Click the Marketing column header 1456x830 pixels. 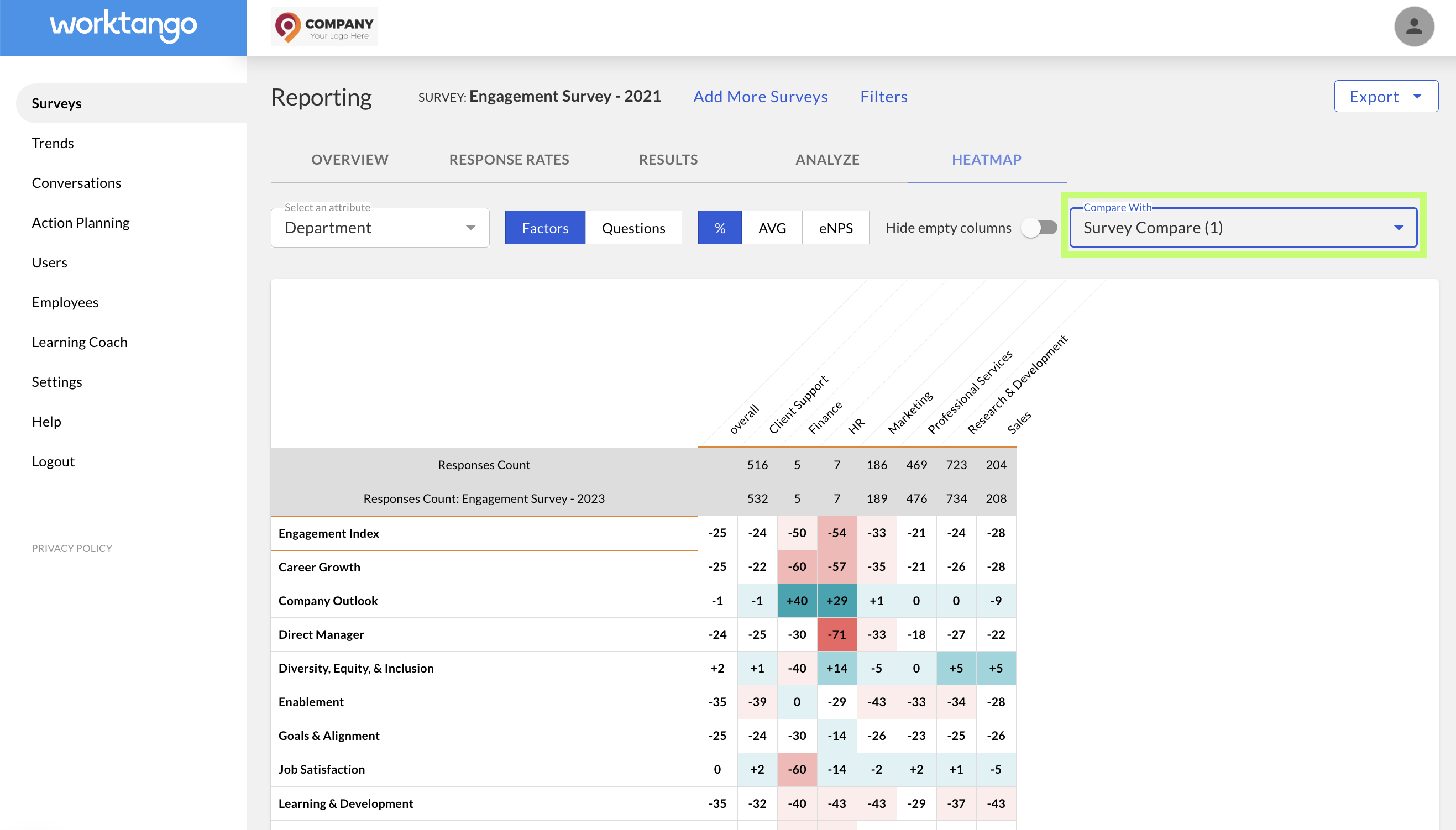coord(910,412)
